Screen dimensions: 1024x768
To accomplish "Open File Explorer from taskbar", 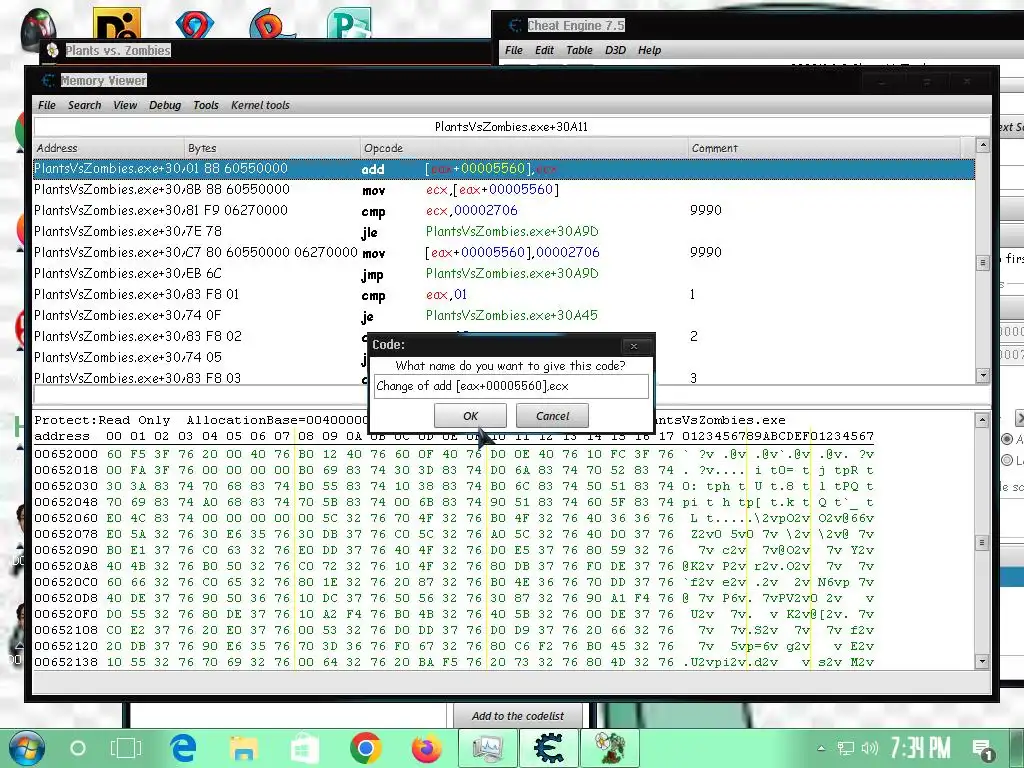I will click(x=244, y=748).
